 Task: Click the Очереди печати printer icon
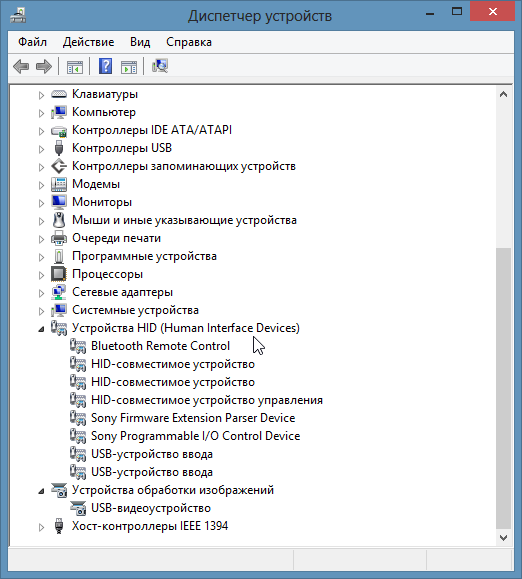[59, 238]
